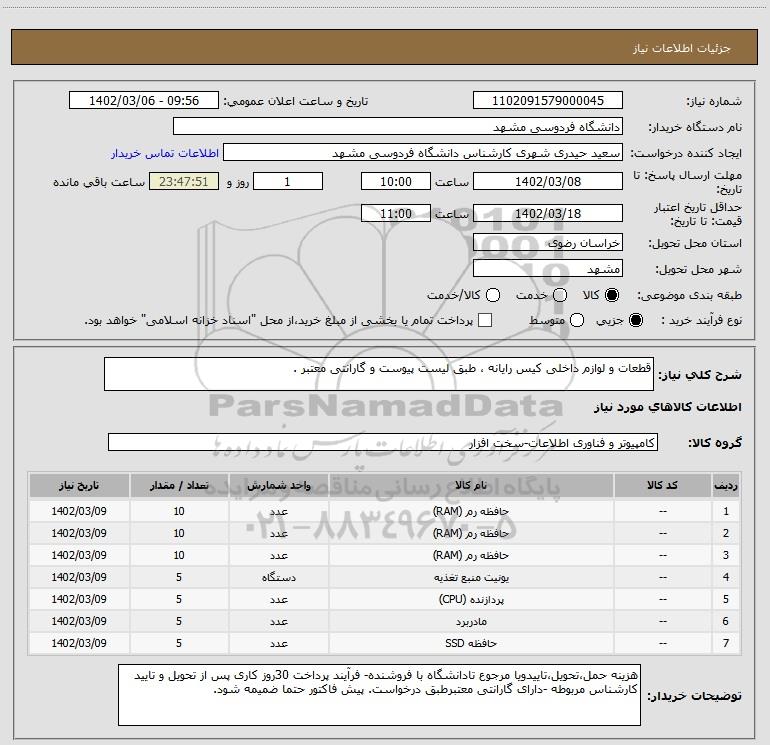This screenshot has height=745, width=770.
Task: Click the نام کالا column header
Action: tap(471, 486)
